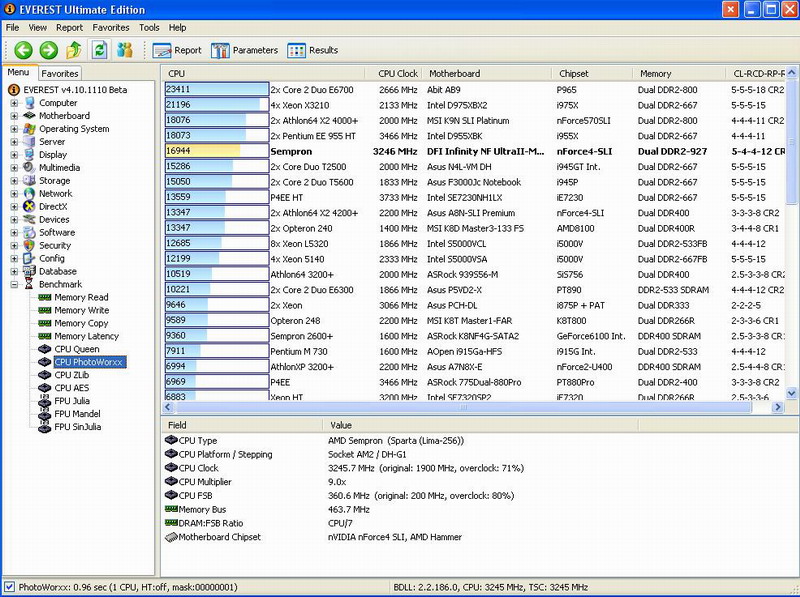Screen dimensions: 800x597
Task: Expand the Operating System node
Action: (x=14, y=129)
